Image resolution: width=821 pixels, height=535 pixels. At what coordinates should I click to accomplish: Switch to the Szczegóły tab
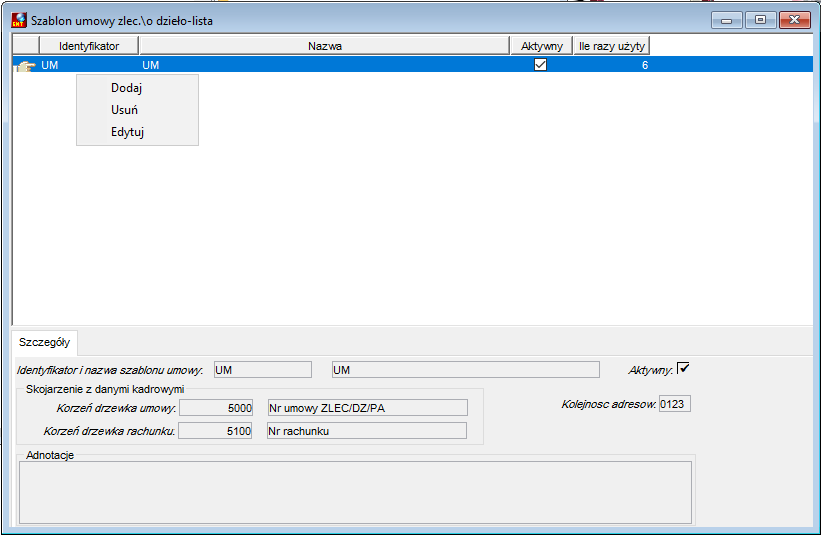click(45, 342)
